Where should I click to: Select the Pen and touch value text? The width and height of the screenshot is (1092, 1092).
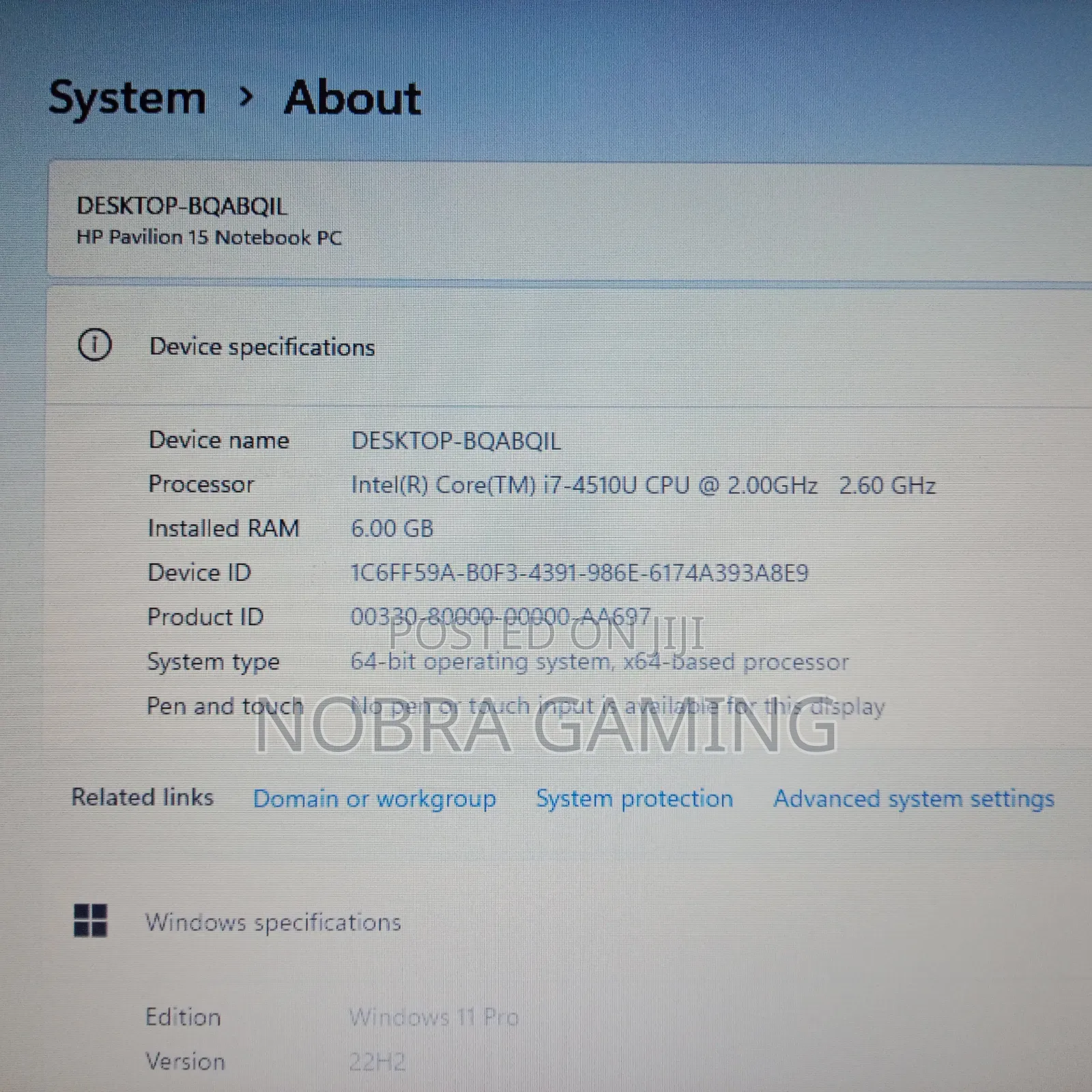(618, 706)
